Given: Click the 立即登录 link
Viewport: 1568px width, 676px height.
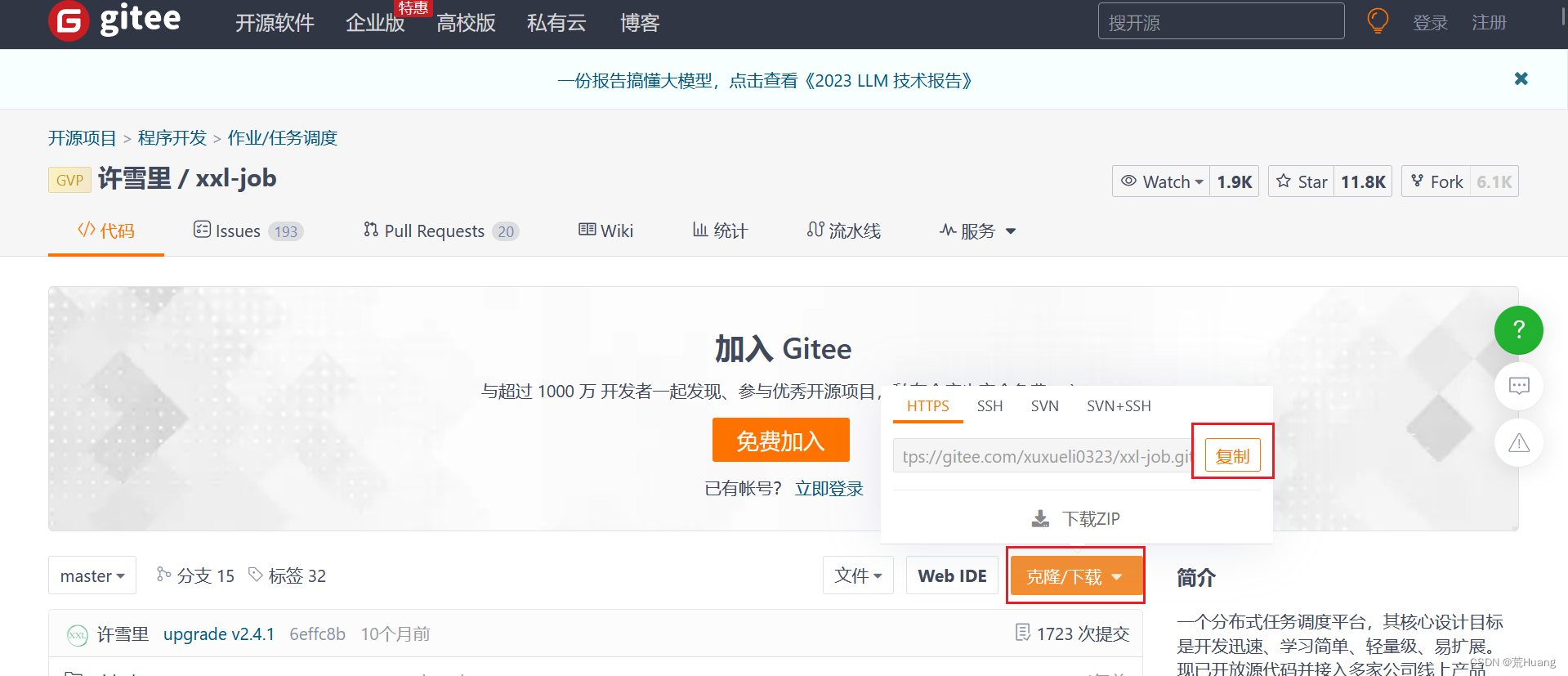Looking at the screenshot, I should (829, 489).
